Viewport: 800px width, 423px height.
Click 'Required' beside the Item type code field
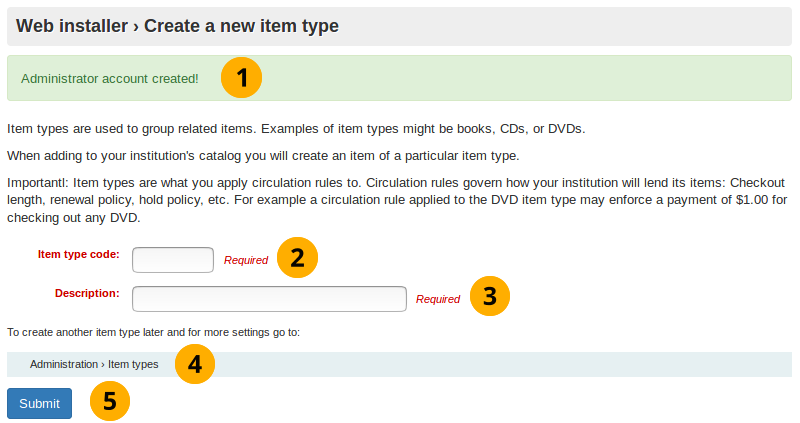pyautogui.click(x=246, y=260)
